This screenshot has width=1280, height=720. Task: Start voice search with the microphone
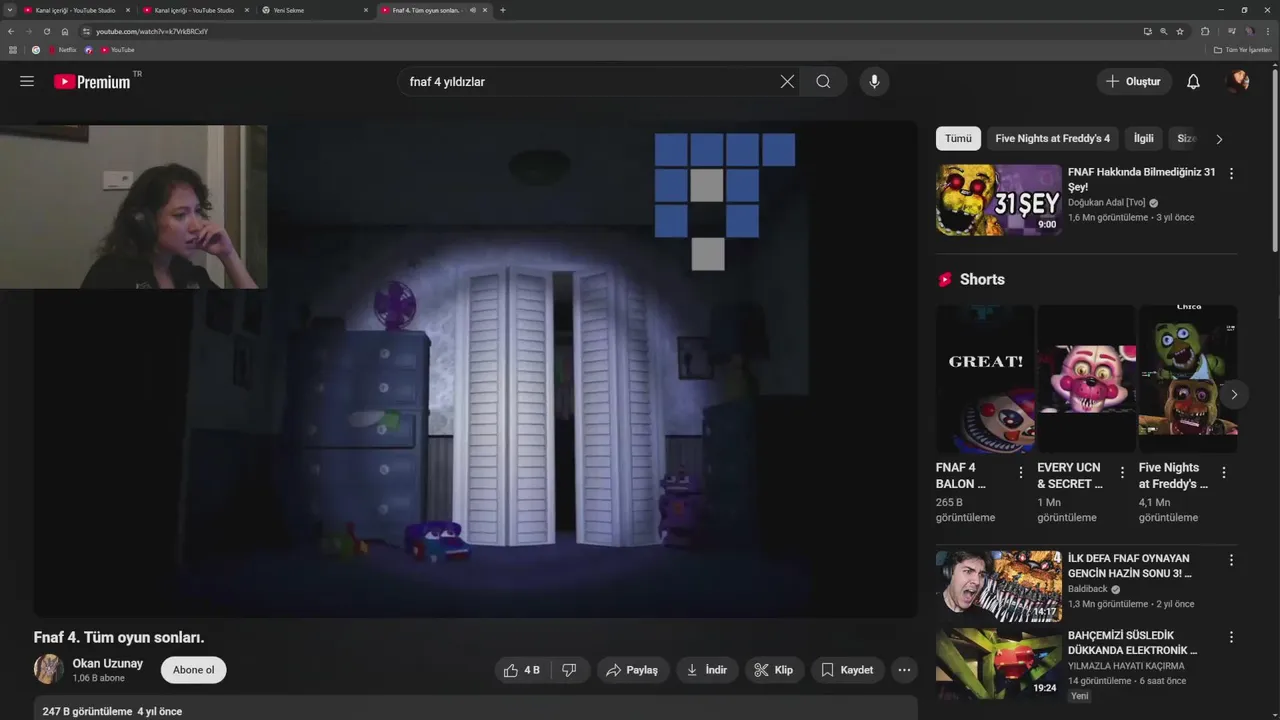(x=874, y=81)
